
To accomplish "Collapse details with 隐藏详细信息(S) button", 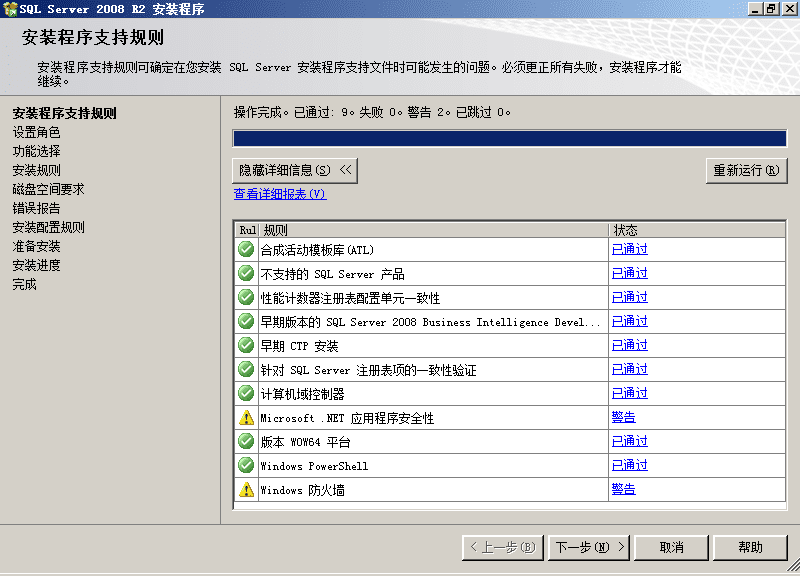I will pyautogui.click(x=295, y=170).
